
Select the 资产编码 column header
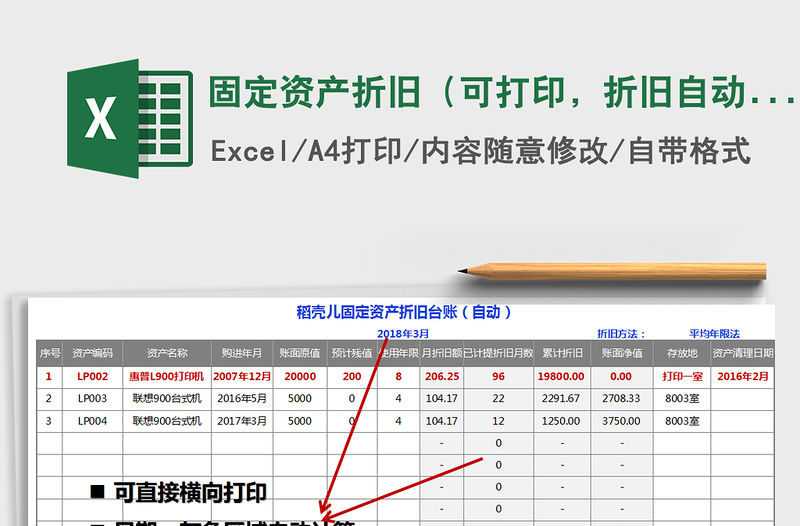[x=92, y=353]
